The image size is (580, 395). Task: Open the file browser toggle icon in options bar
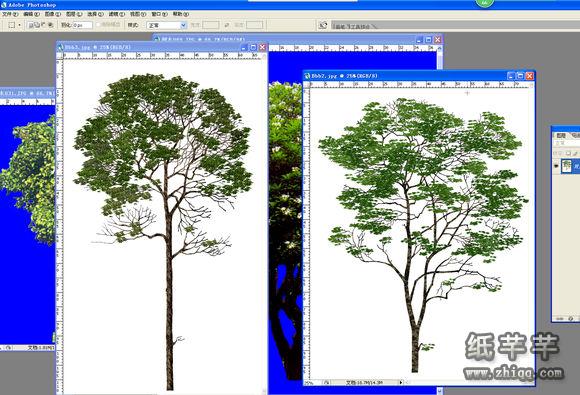click(x=323, y=25)
